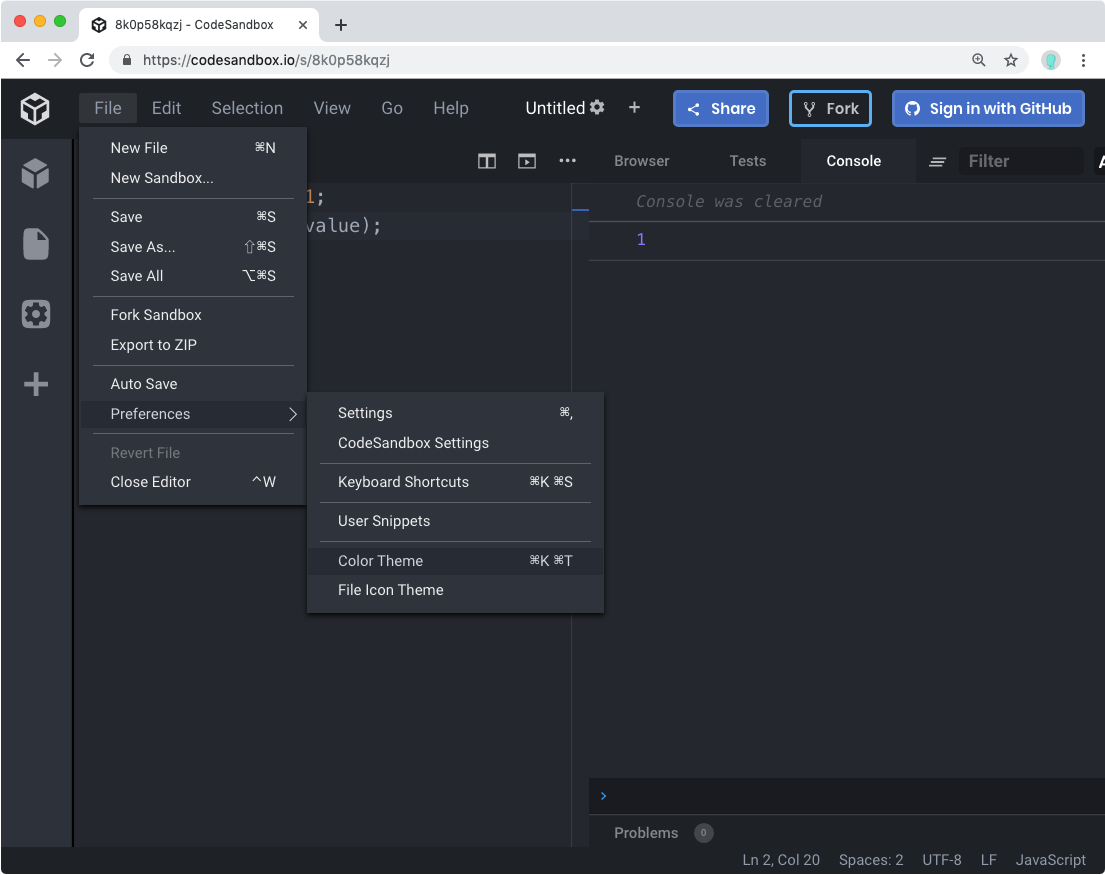This screenshot has width=1105, height=875.
Task: Click Ln 2, Col 20 status entry
Action: pyautogui.click(x=781, y=860)
